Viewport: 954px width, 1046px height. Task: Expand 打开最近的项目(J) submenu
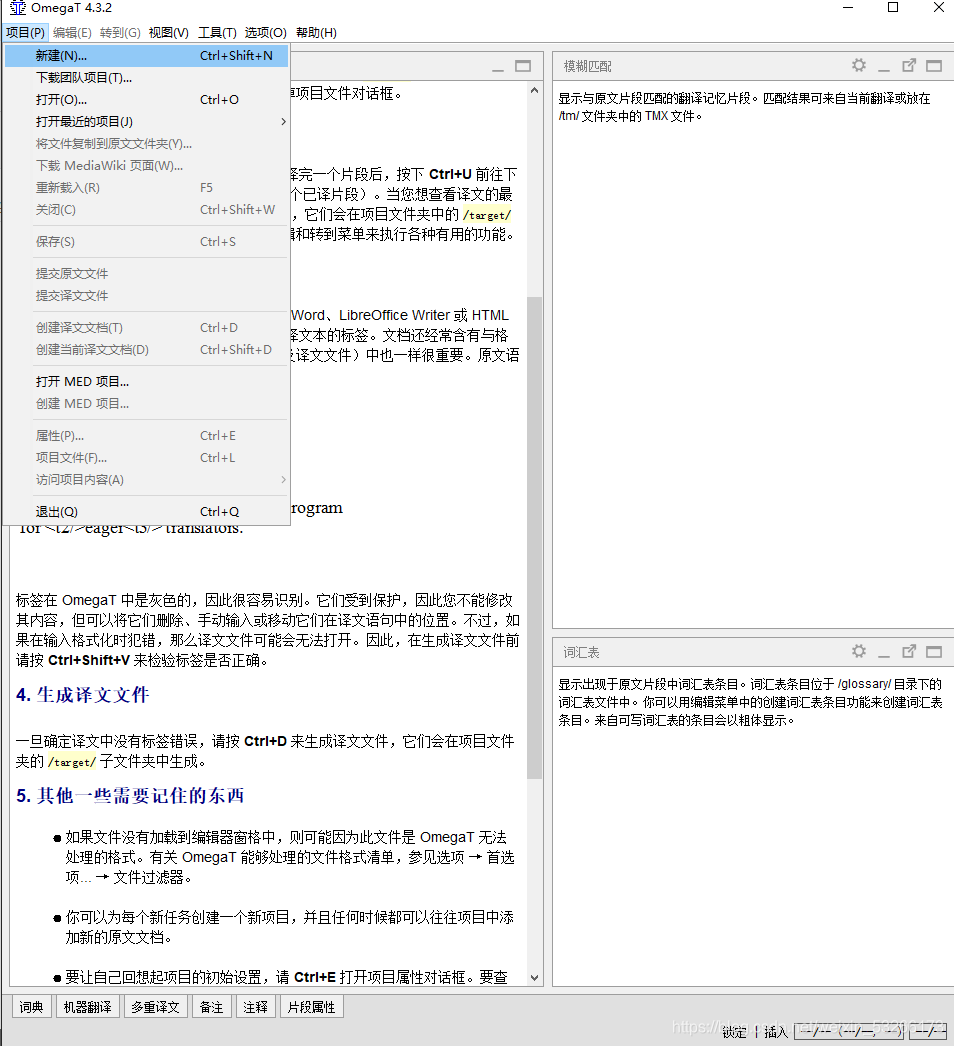(x=147, y=122)
